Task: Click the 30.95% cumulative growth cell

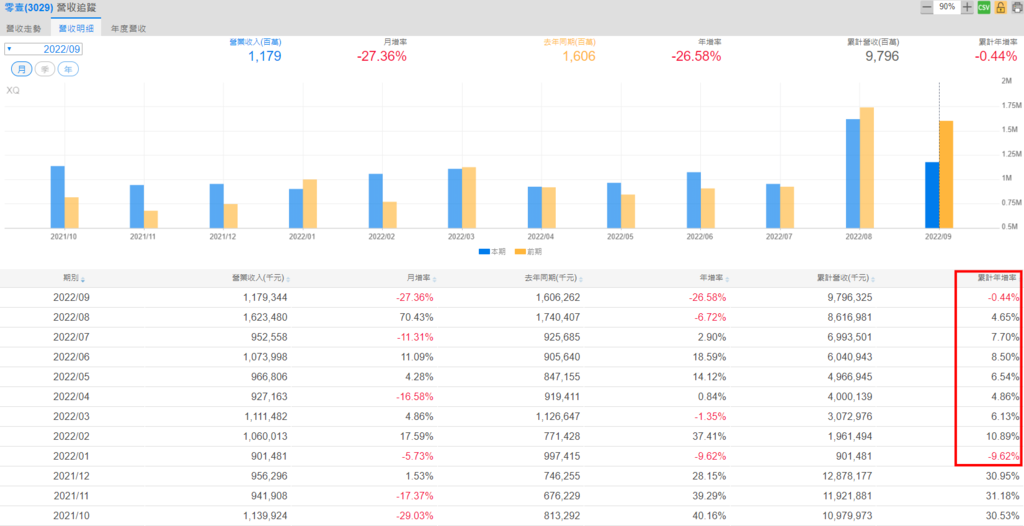Action: pyautogui.click(x=1003, y=476)
